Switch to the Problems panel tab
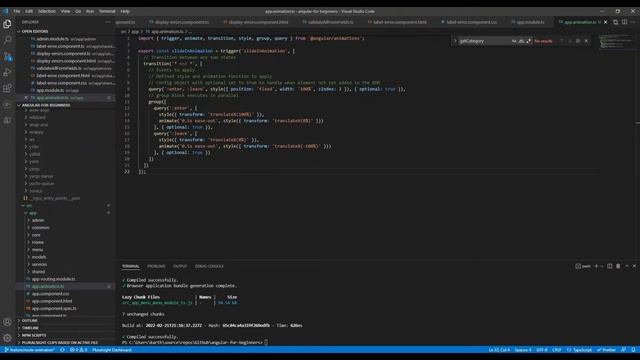This screenshot has width=640, height=360. [x=156, y=266]
